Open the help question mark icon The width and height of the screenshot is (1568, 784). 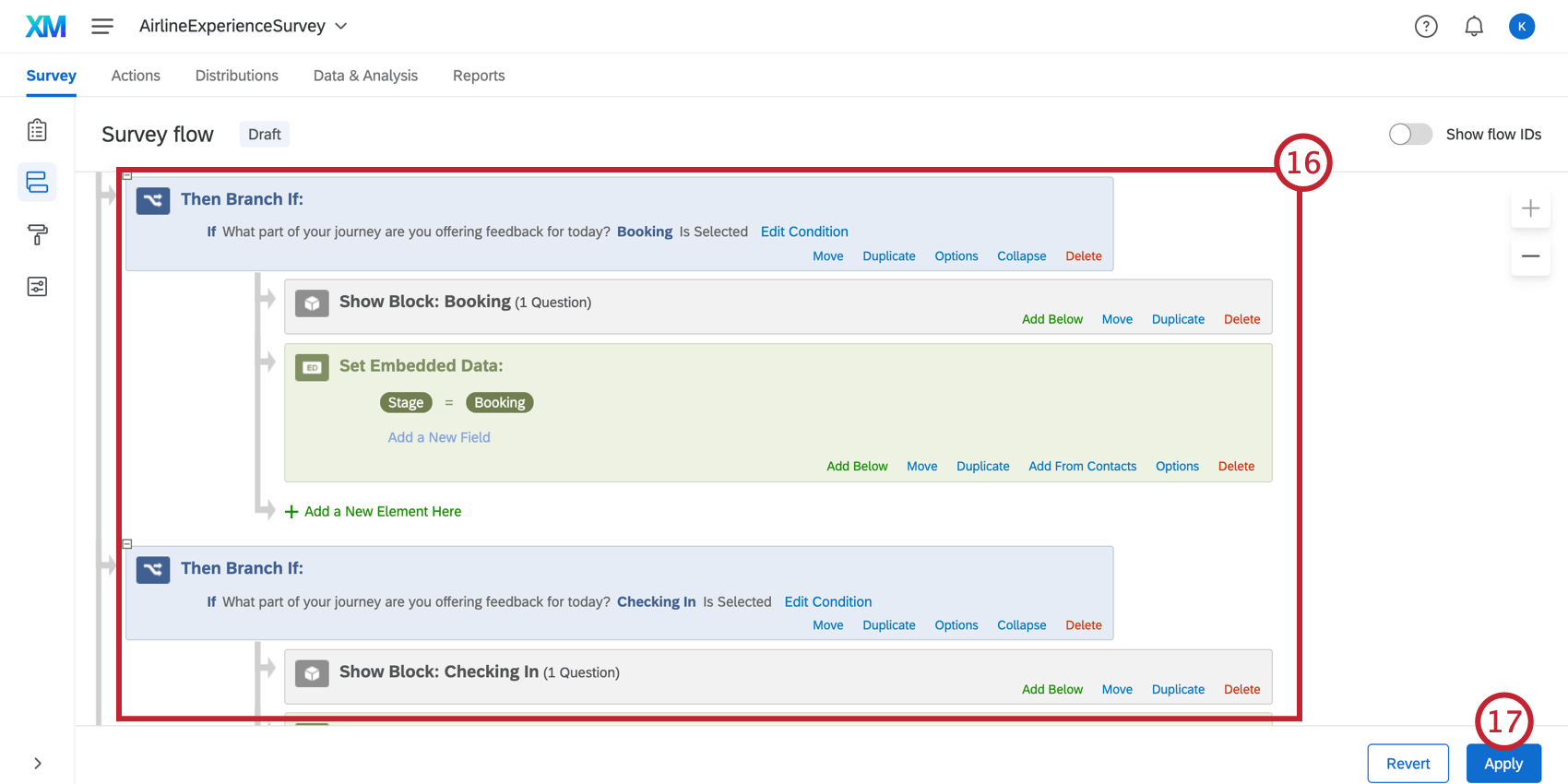point(1426,26)
